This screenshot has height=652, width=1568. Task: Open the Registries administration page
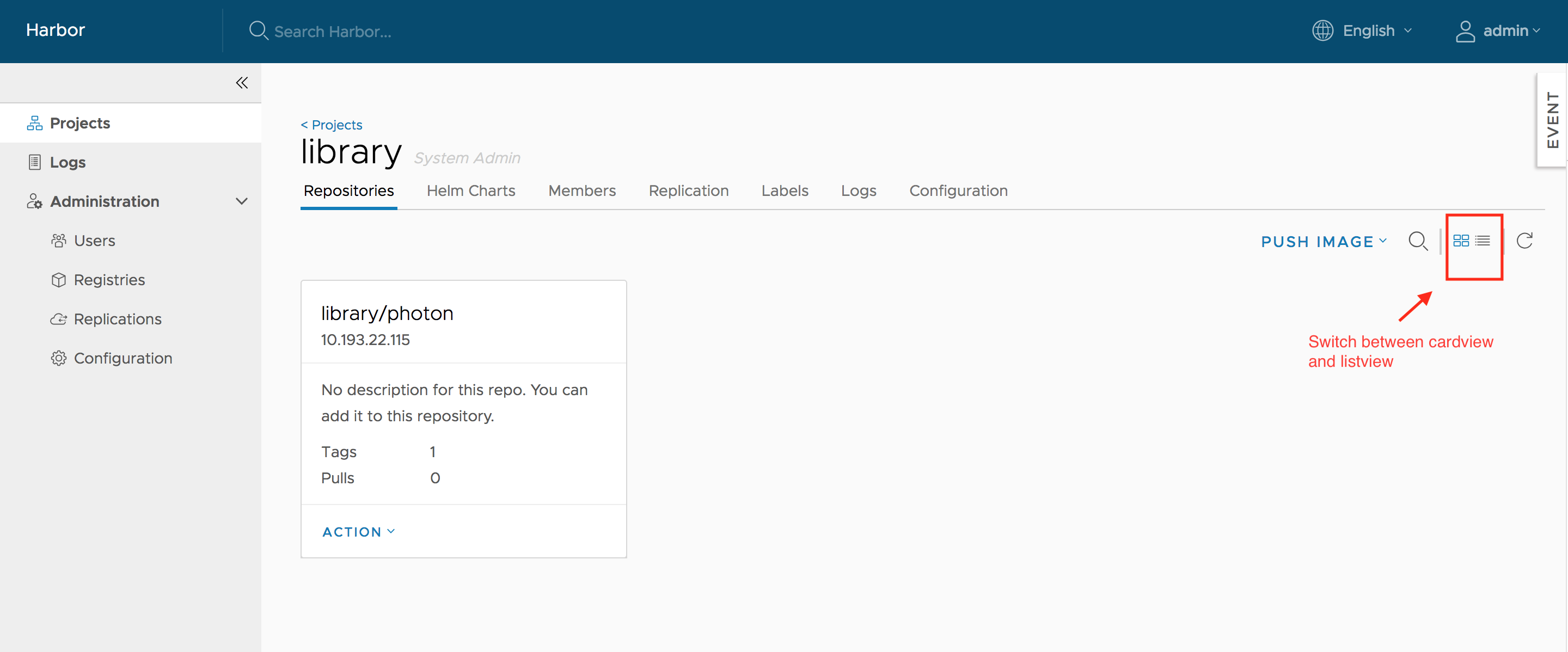(109, 279)
